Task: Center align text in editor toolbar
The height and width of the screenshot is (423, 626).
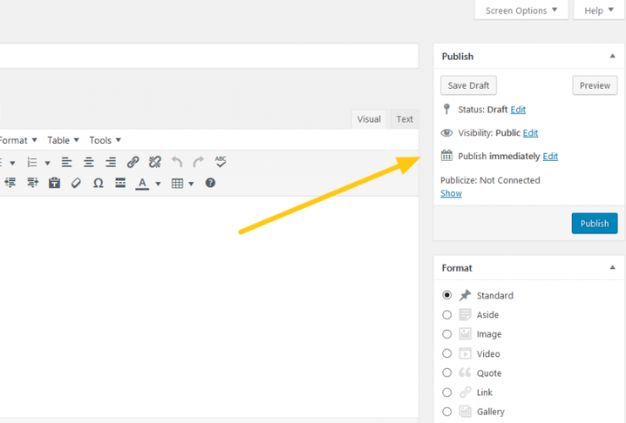Action: tap(89, 162)
